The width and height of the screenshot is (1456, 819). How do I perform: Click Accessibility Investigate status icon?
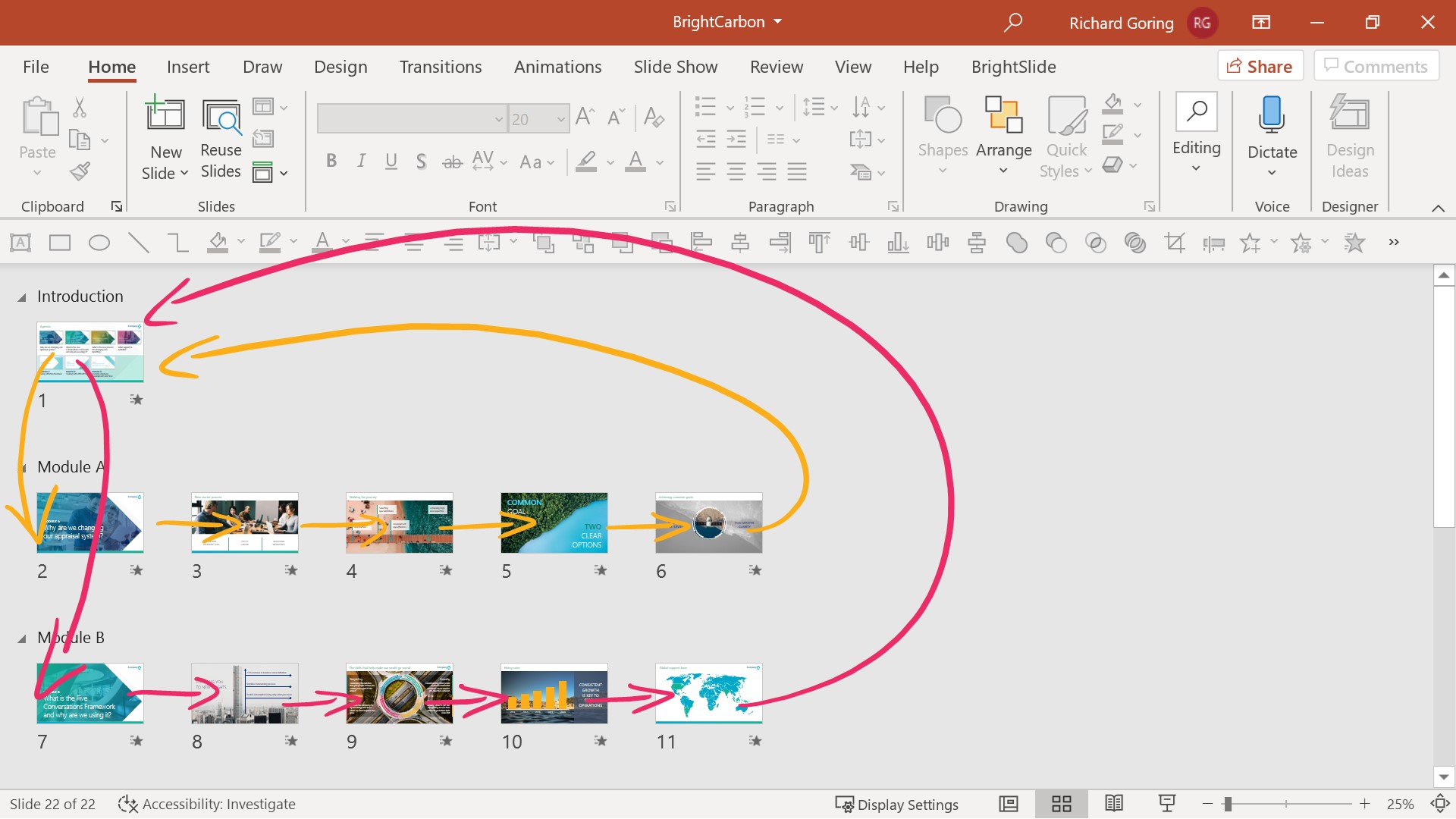click(x=127, y=804)
